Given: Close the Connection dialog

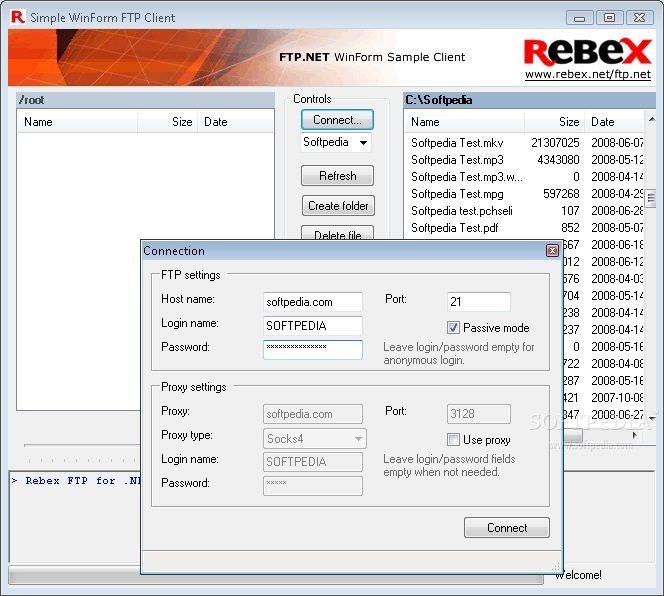Looking at the screenshot, I should (552, 251).
